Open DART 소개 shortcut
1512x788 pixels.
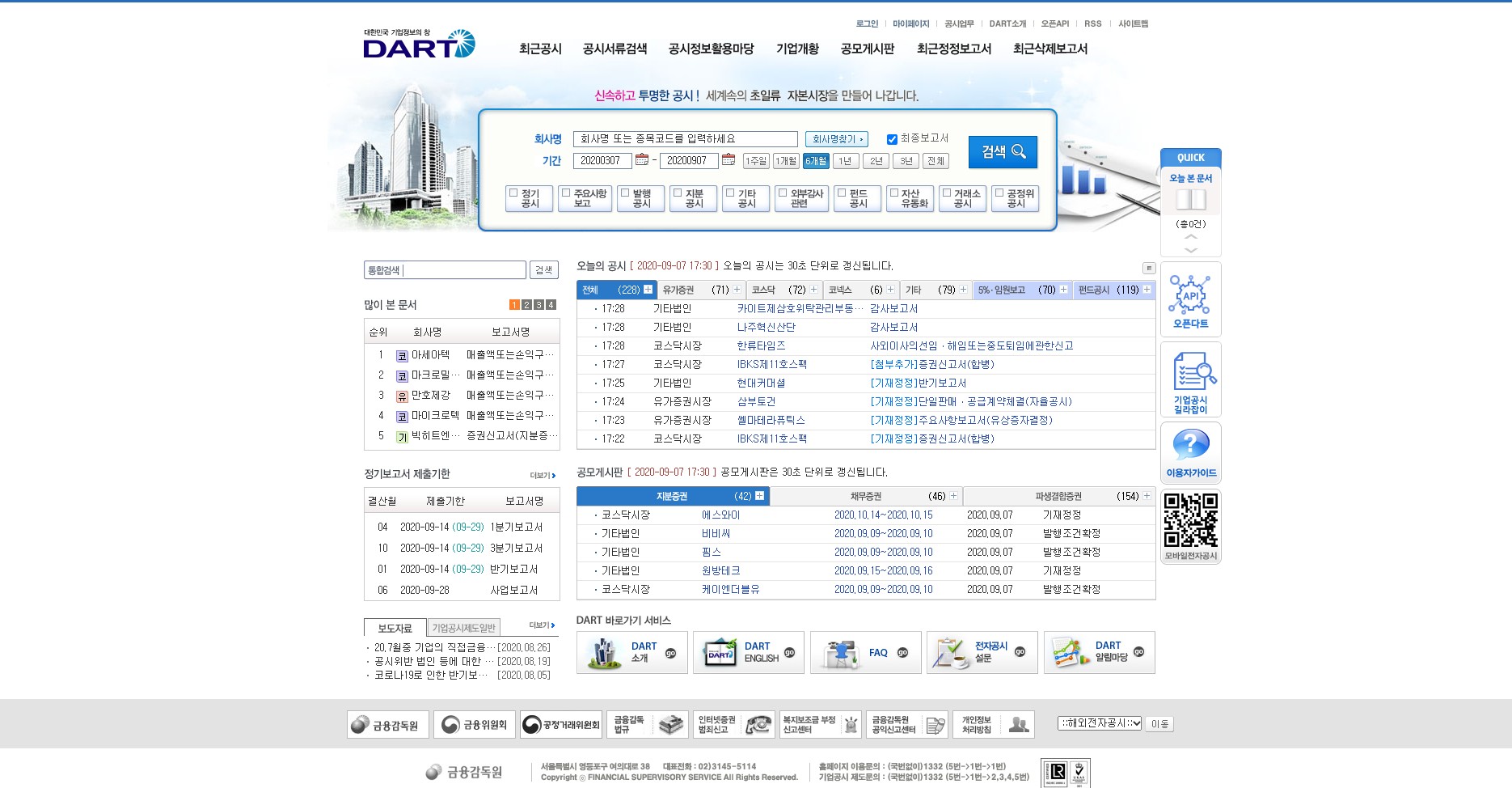pyautogui.click(x=632, y=652)
